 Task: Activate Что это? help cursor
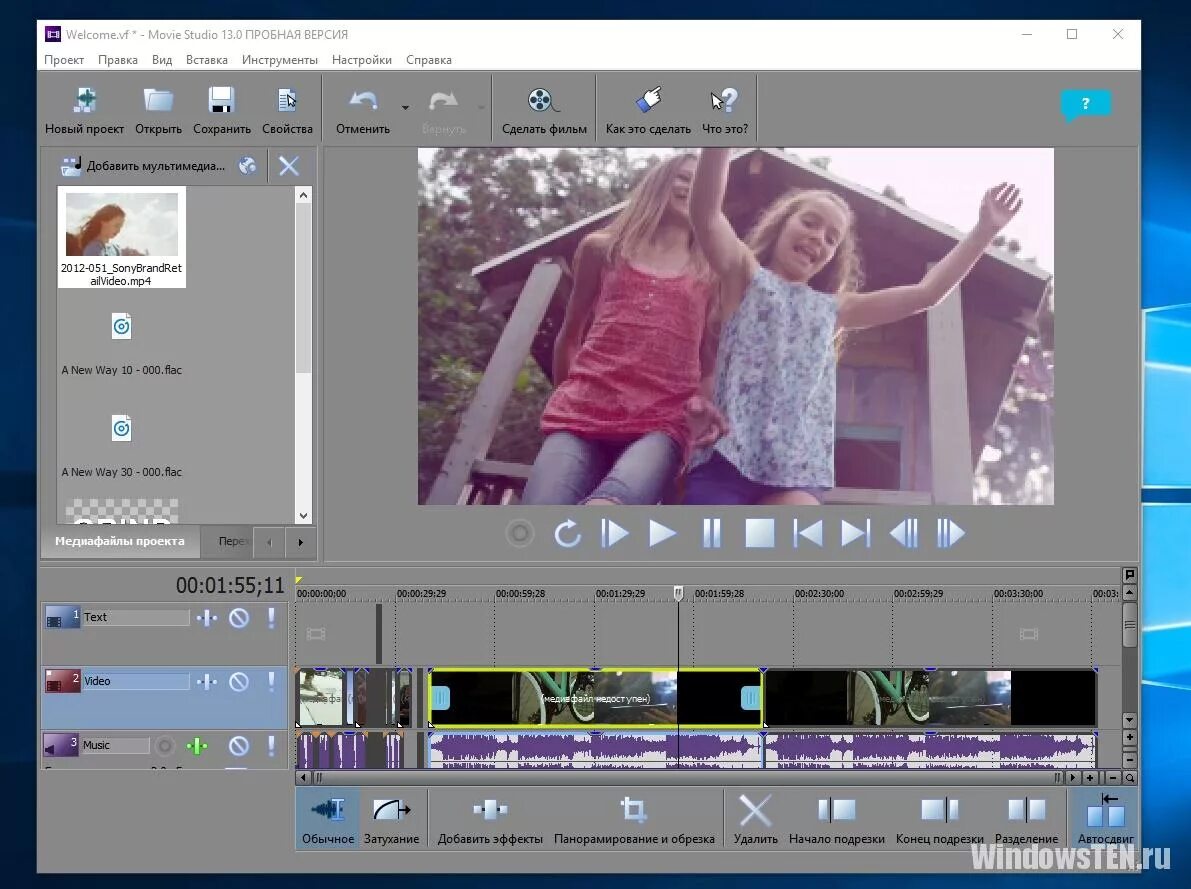pos(725,110)
